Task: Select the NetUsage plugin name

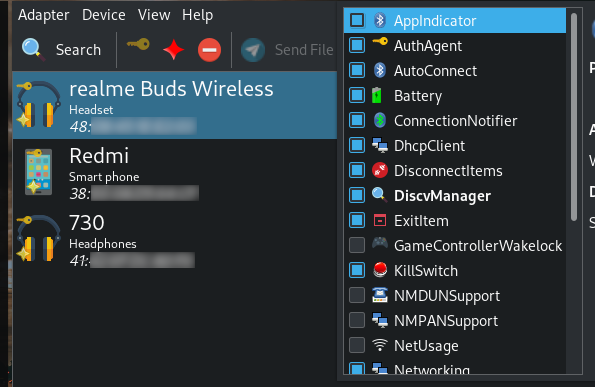Action: [x=426, y=346]
